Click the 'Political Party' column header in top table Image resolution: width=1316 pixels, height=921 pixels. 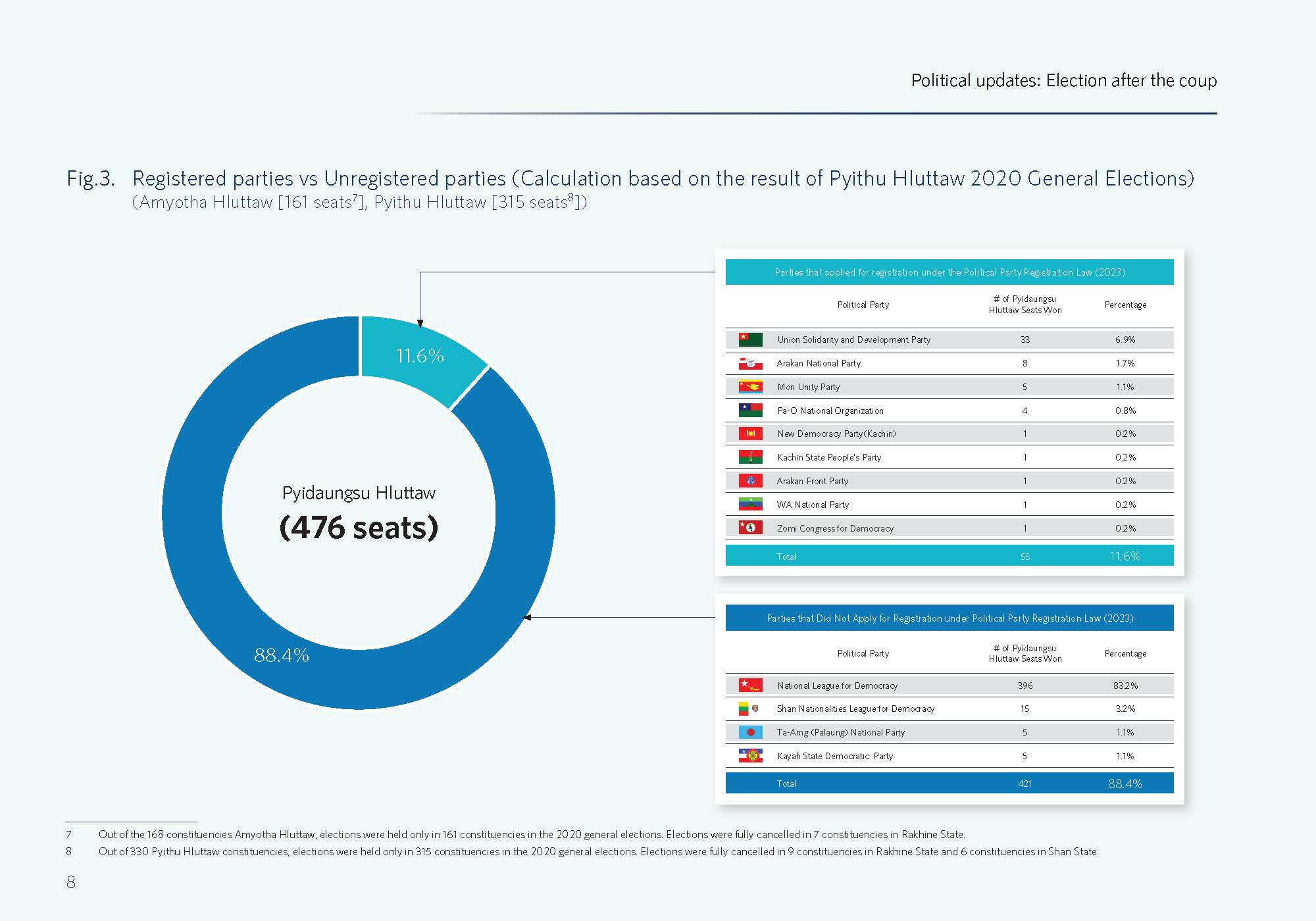tap(863, 305)
